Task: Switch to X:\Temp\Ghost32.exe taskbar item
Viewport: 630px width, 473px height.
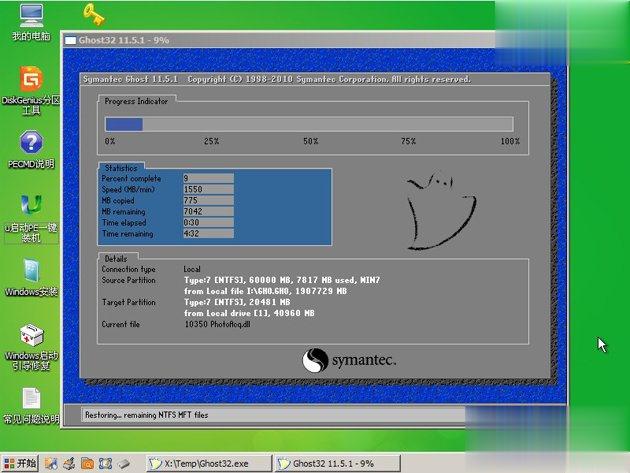Action: coord(209,463)
